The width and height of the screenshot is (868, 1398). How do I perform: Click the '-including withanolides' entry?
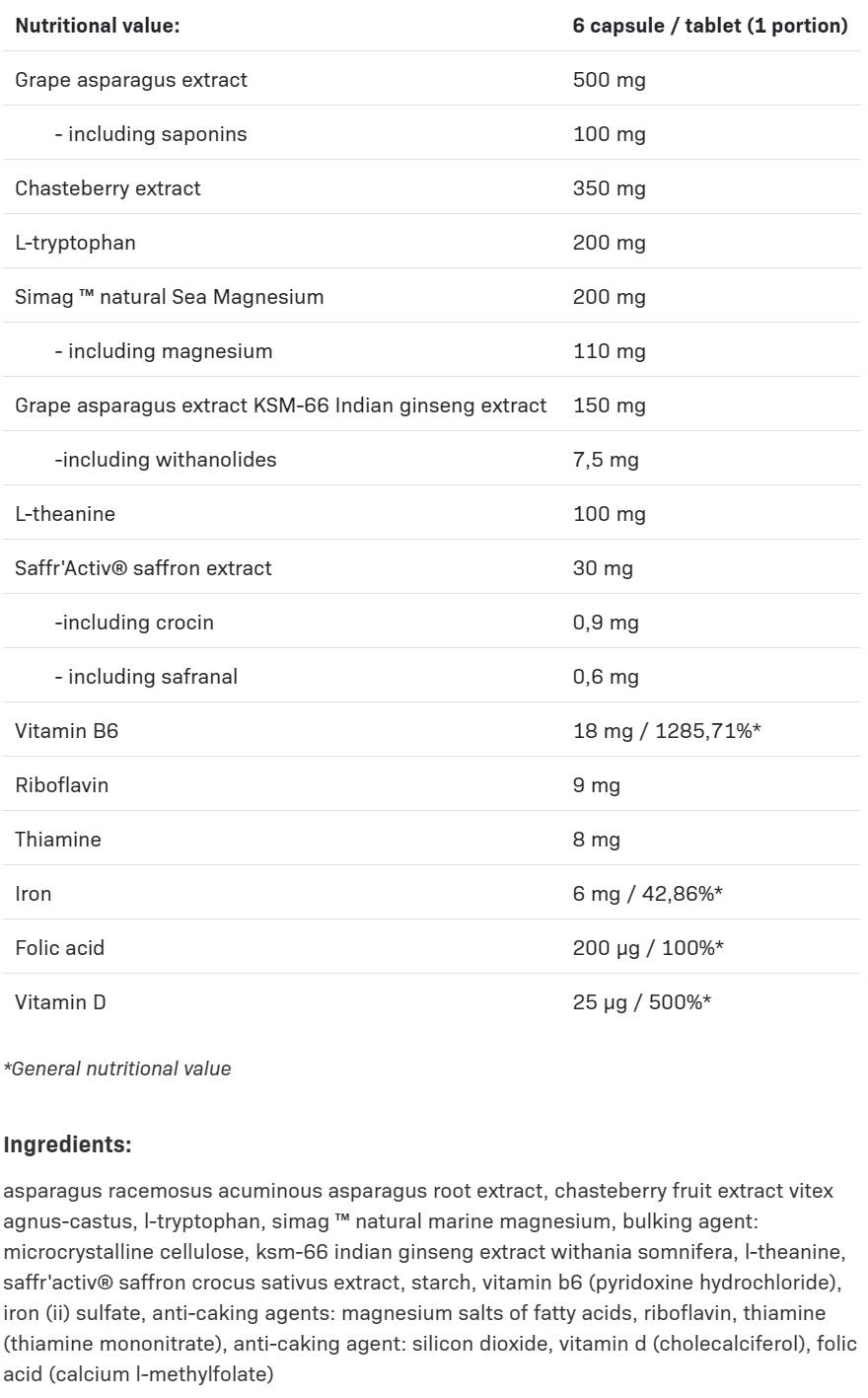pyautogui.click(x=165, y=460)
